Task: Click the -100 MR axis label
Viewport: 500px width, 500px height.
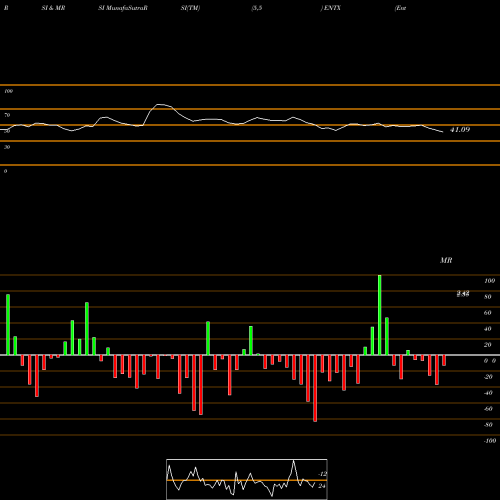Action: pyautogui.click(x=490, y=441)
